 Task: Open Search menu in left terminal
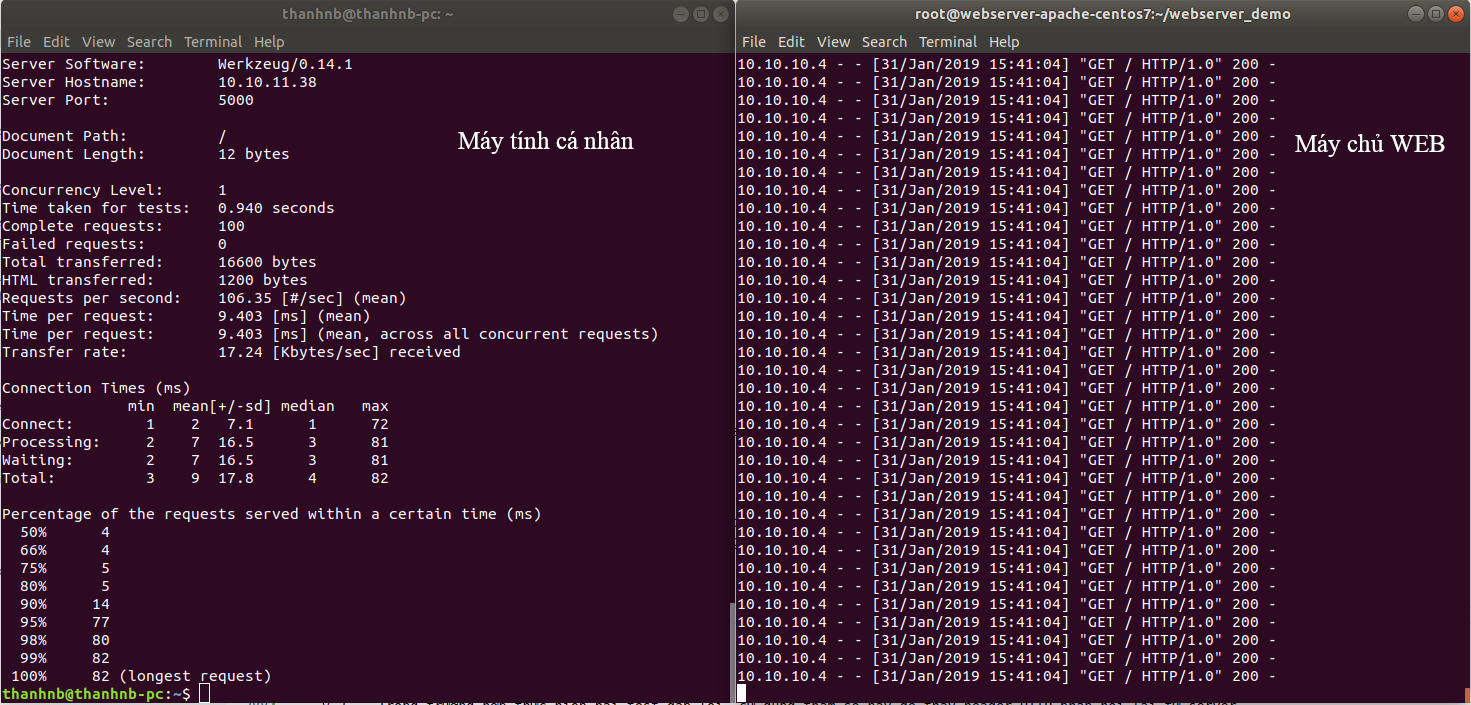(x=149, y=42)
